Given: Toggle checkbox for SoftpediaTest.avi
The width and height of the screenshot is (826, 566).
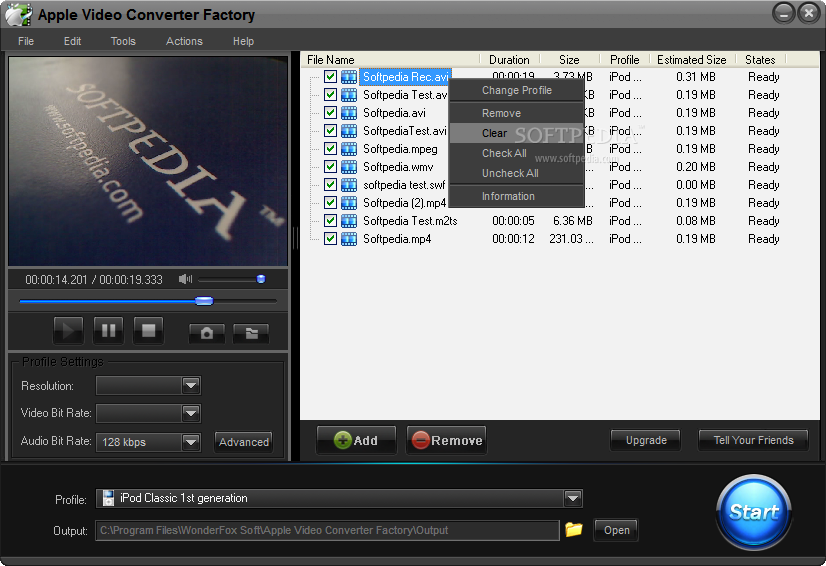Looking at the screenshot, I should (x=330, y=131).
